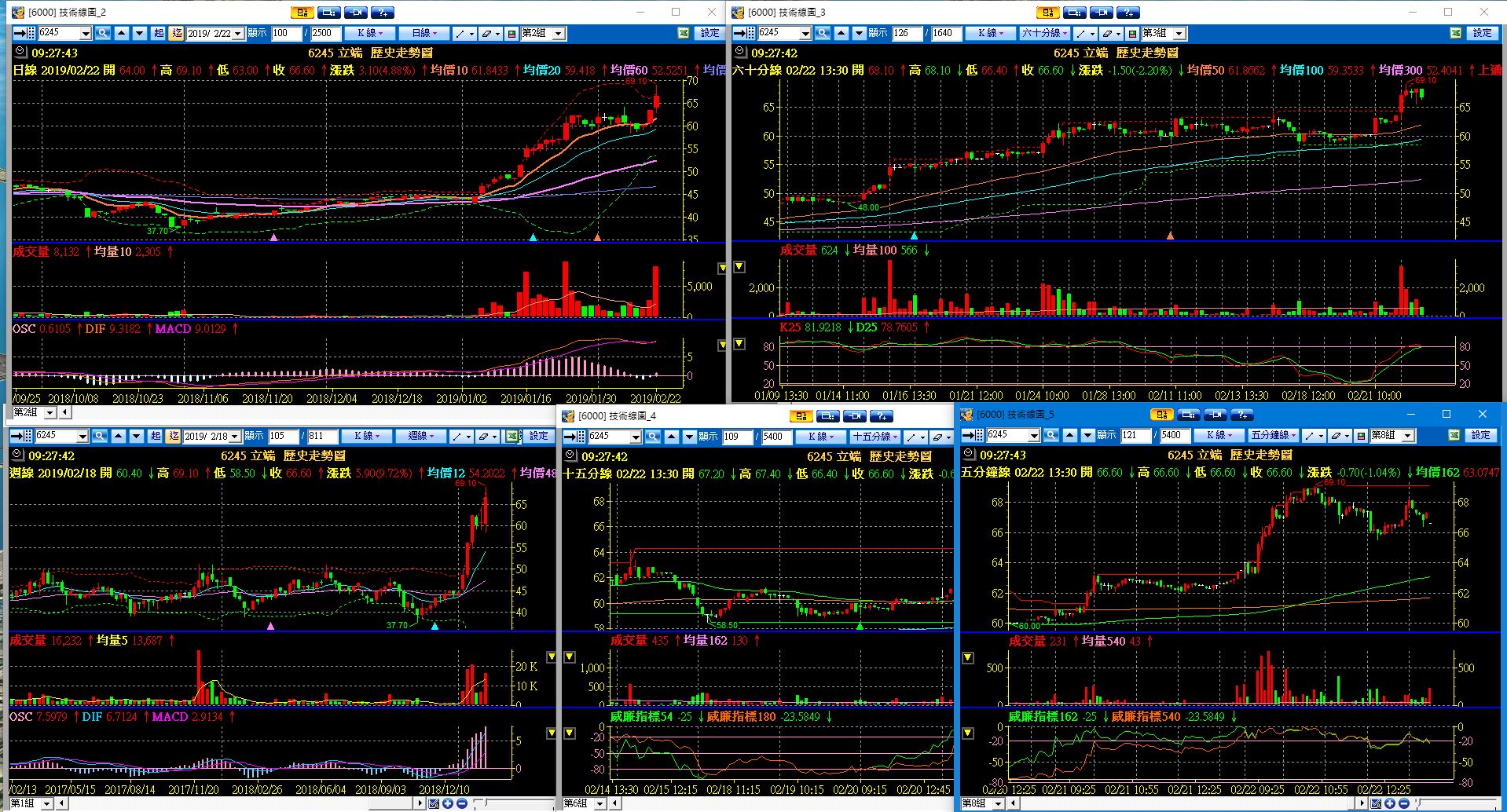Click the magnifier search icon in 技術線圖_2 toolbar
The height and width of the screenshot is (812, 1507).
point(103,33)
